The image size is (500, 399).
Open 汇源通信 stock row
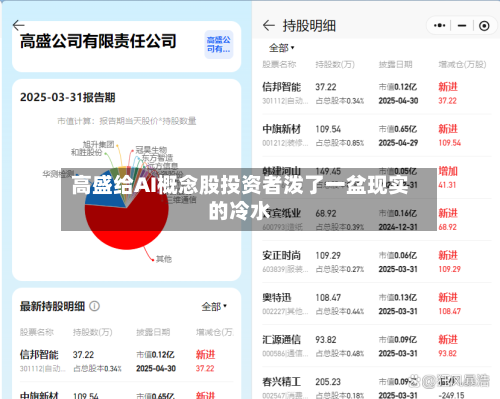click(x=377, y=346)
